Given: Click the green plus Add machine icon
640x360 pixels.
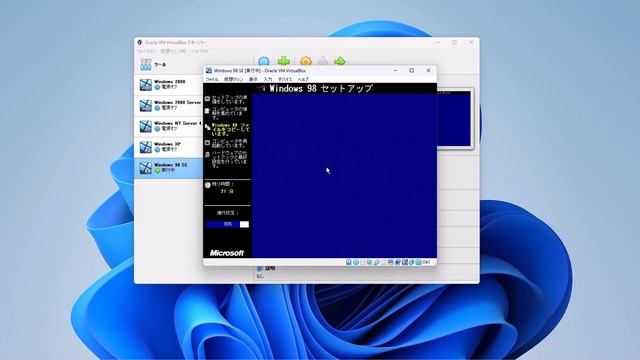Looking at the screenshot, I should point(284,61).
